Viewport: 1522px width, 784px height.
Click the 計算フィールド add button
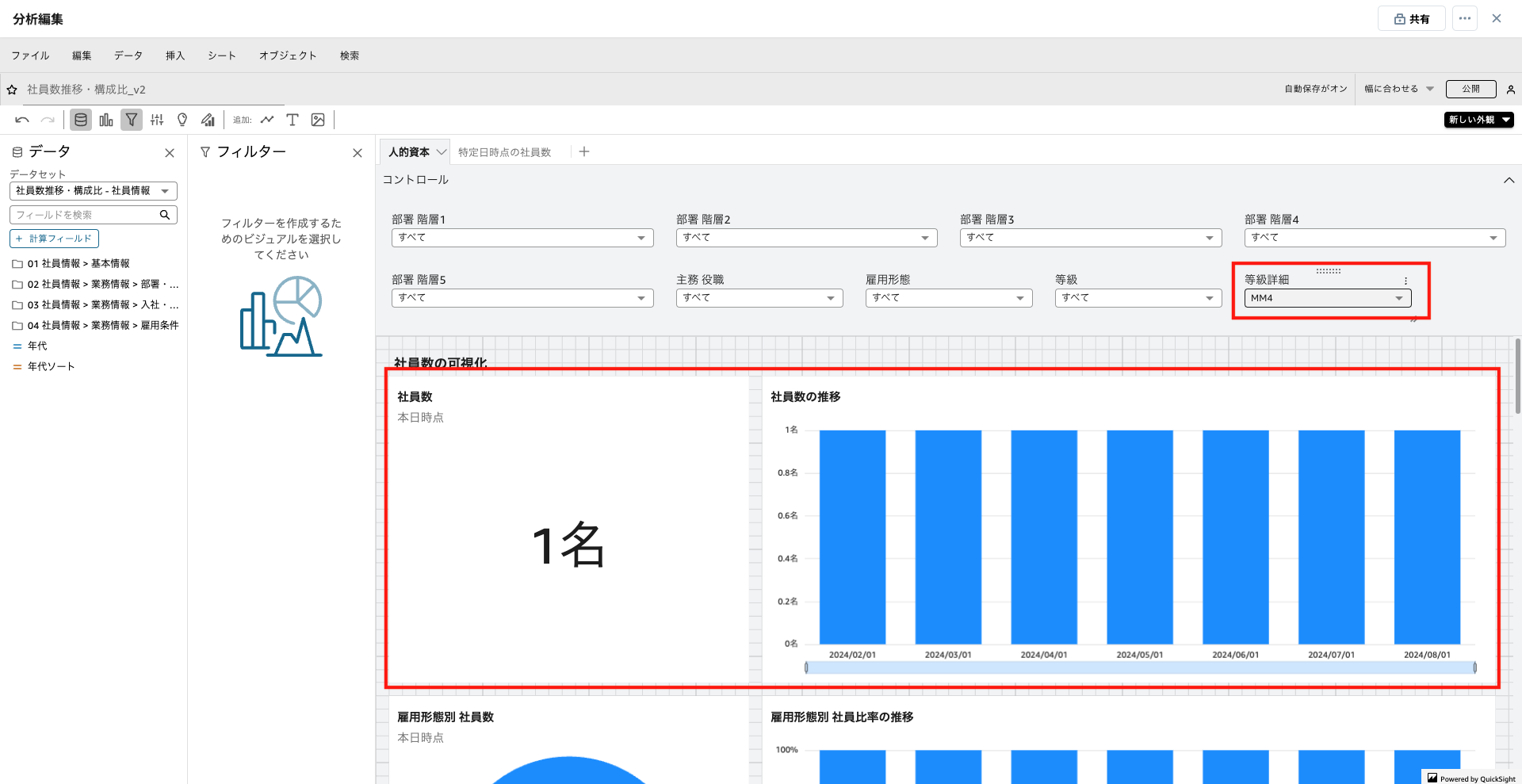(x=54, y=239)
